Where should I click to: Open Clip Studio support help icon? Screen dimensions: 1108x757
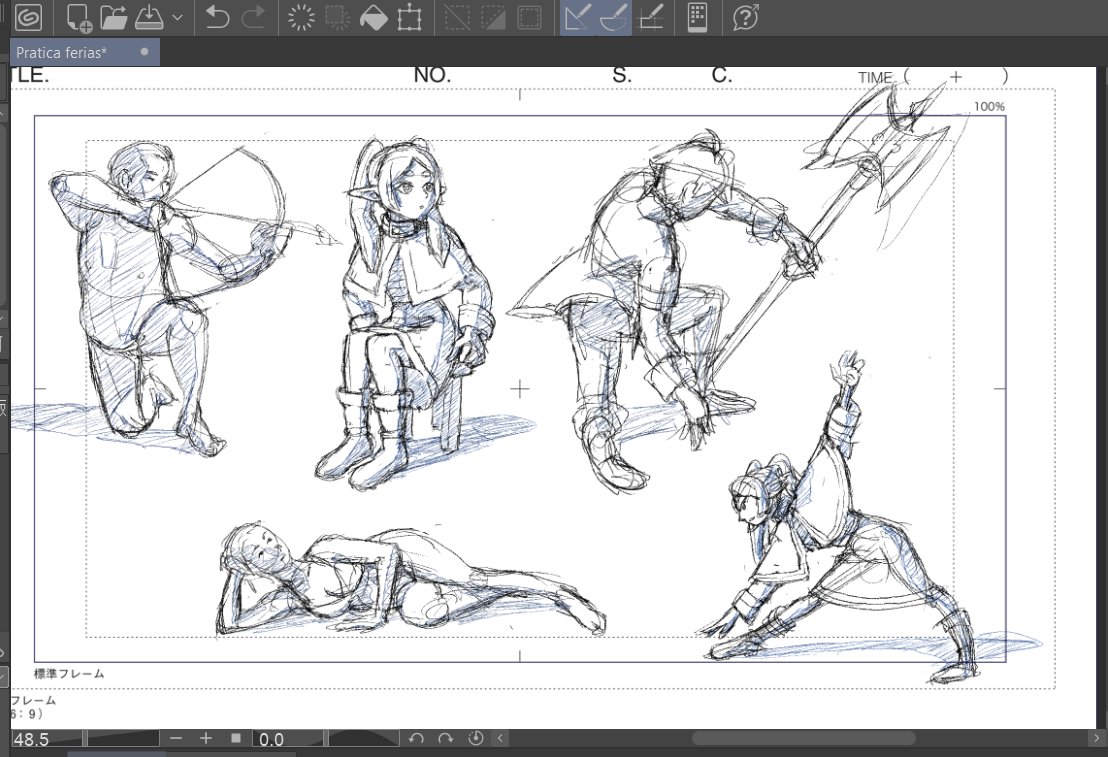[x=745, y=17]
